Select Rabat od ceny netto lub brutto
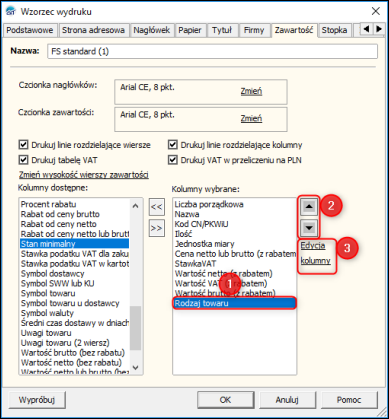The image size is (389, 419). coord(74,234)
